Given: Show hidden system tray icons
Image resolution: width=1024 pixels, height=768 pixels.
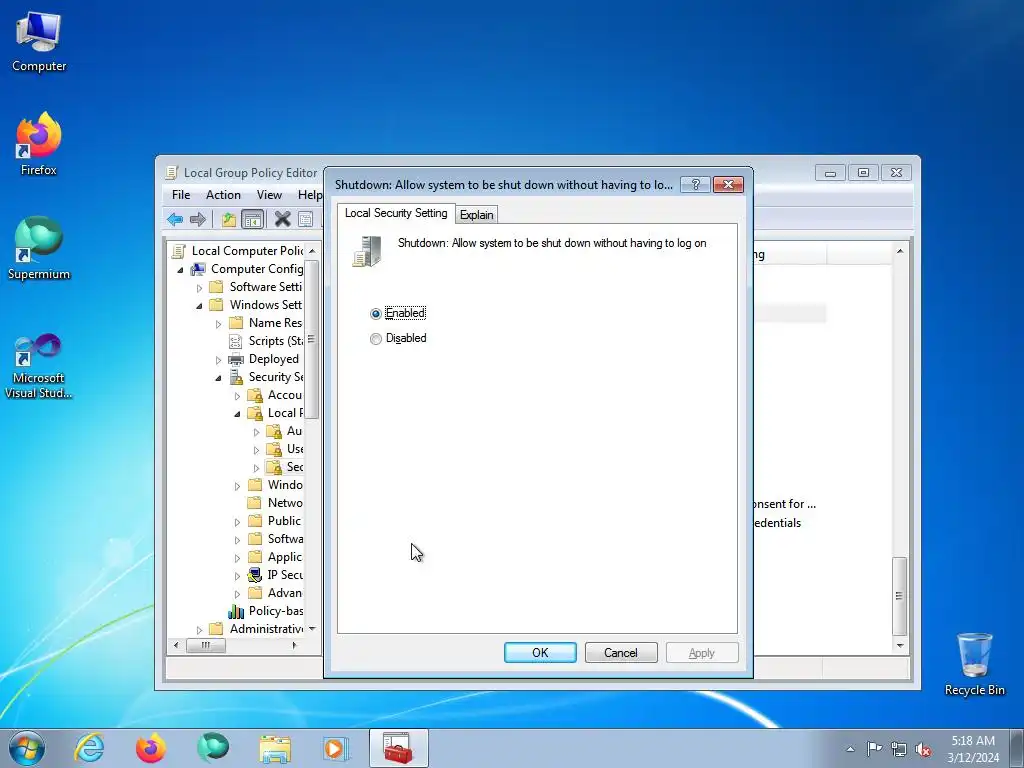Looking at the screenshot, I should [850, 749].
